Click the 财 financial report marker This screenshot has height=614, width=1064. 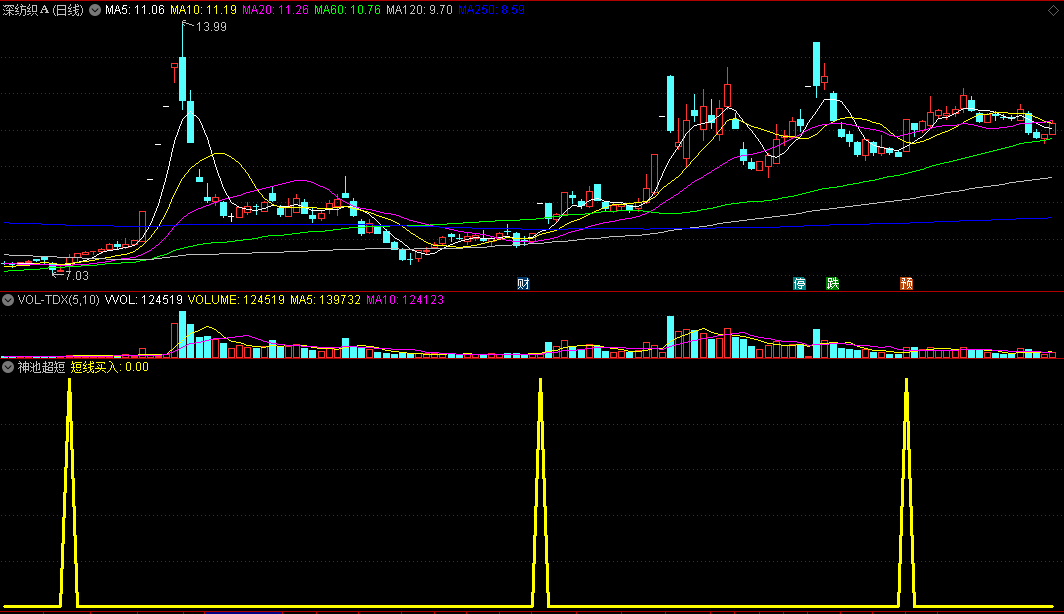click(523, 284)
